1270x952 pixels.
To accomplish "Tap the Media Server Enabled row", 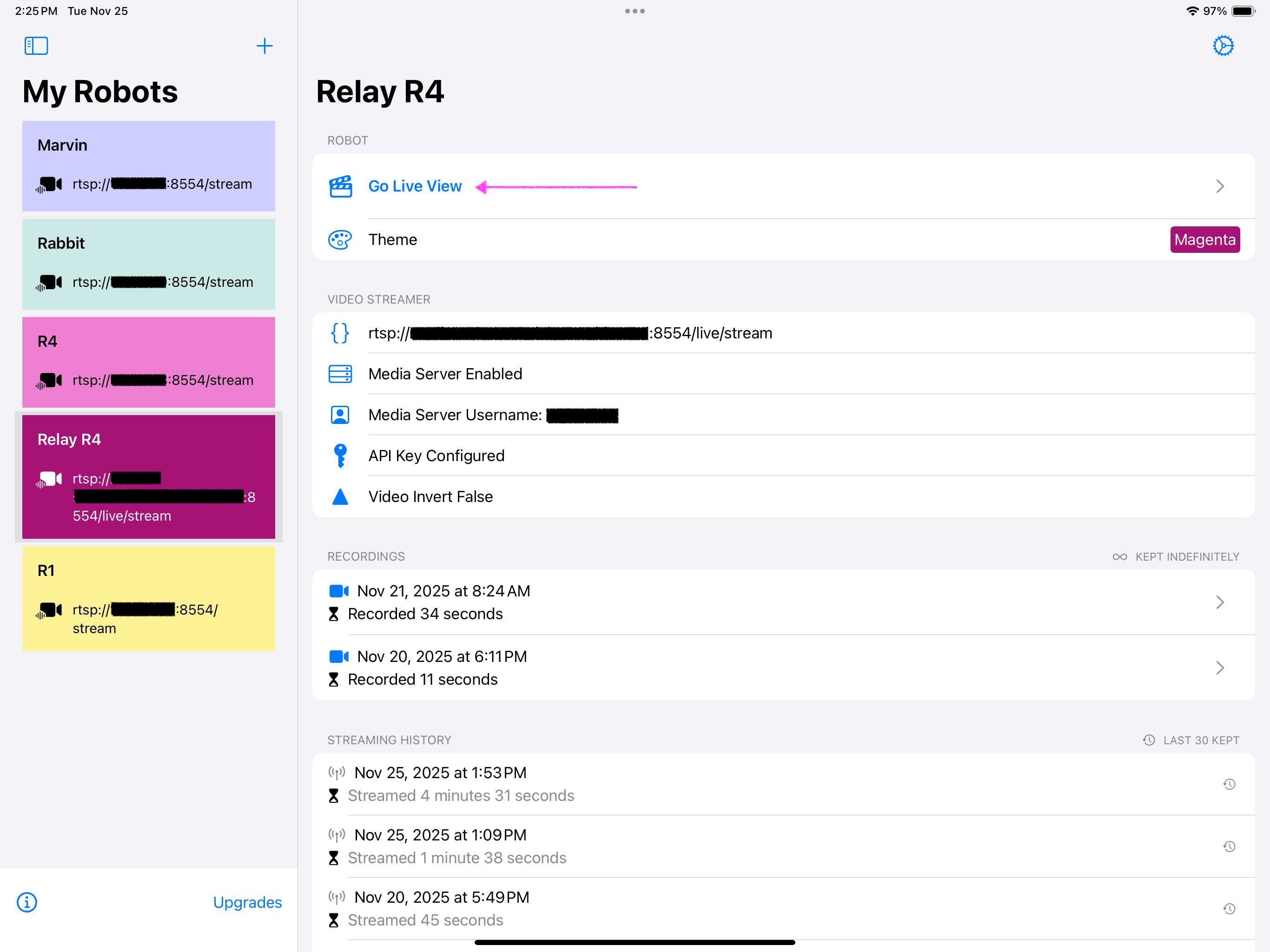I will click(445, 374).
